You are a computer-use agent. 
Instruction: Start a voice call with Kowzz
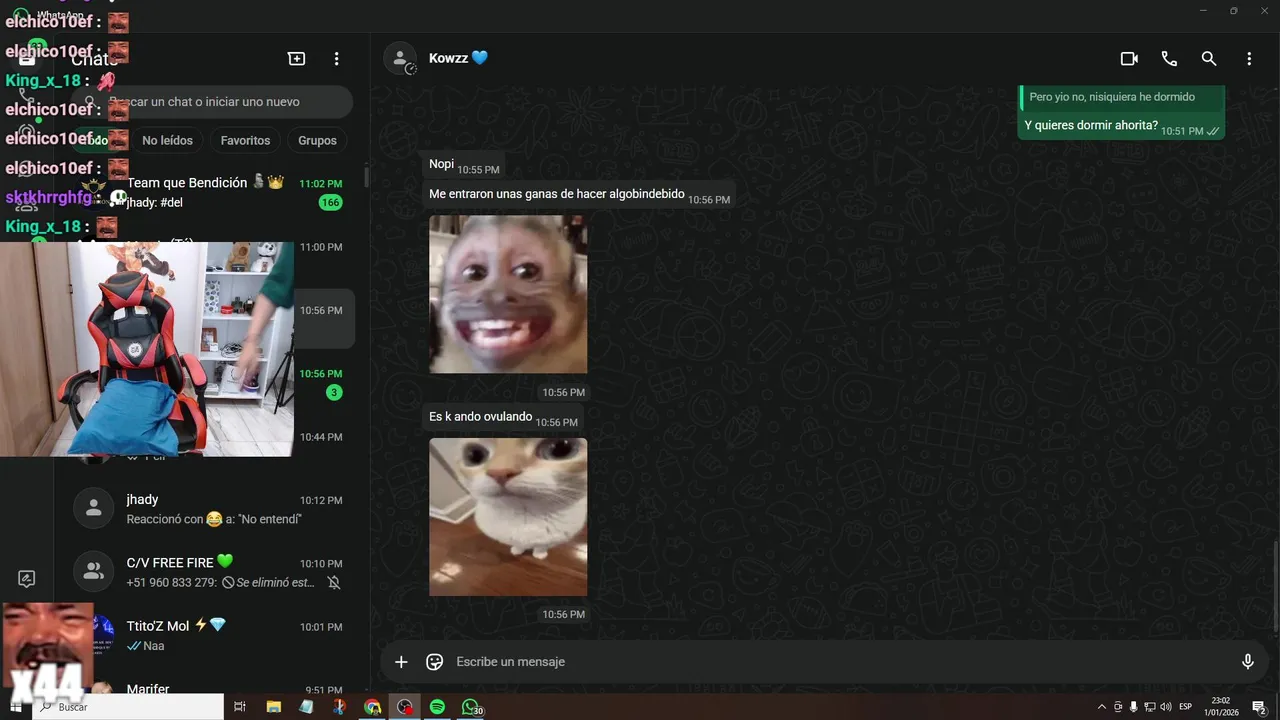tap(1169, 59)
